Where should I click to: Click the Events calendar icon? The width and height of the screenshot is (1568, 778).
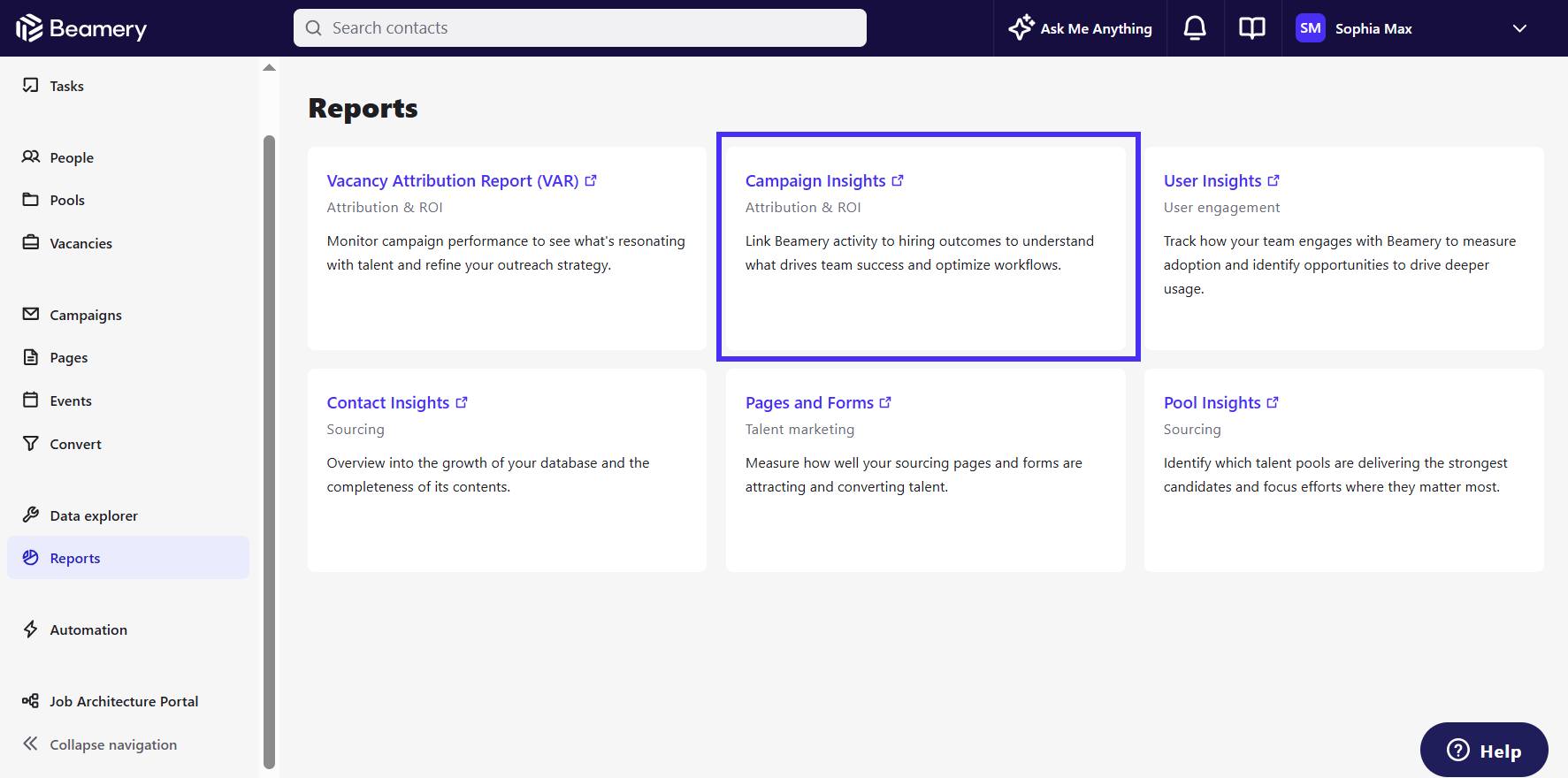pyautogui.click(x=31, y=400)
